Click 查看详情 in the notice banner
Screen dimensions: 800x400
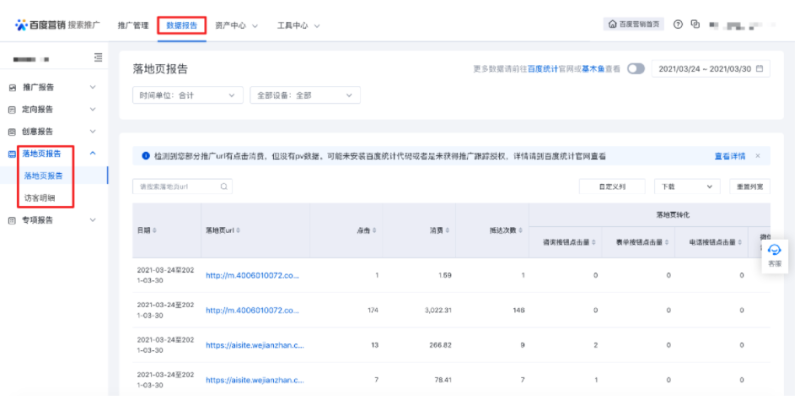(x=730, y=156)
